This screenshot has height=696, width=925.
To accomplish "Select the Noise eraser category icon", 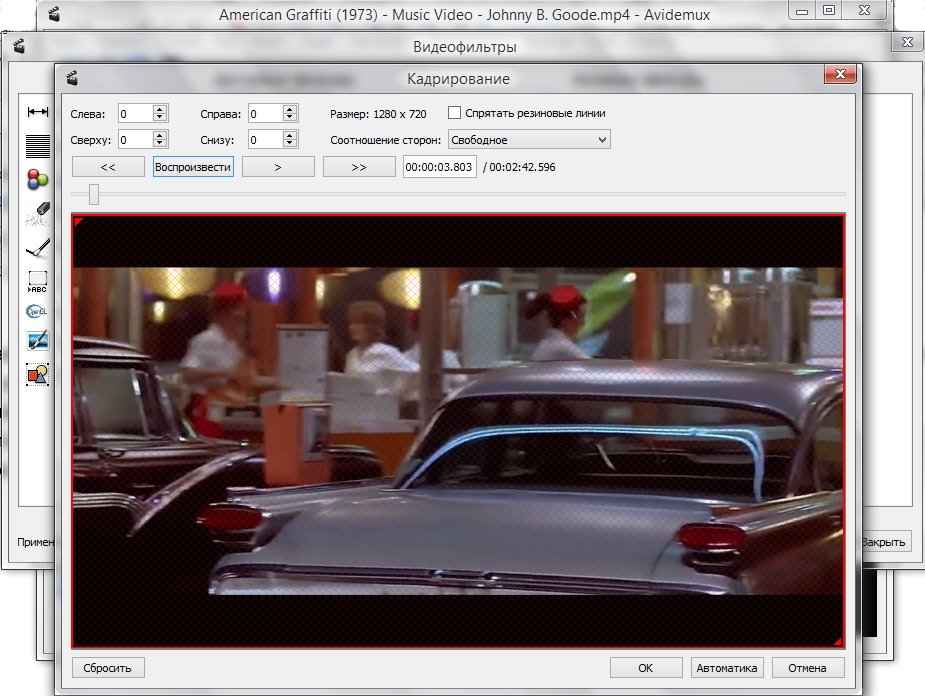I will [38, 213].
